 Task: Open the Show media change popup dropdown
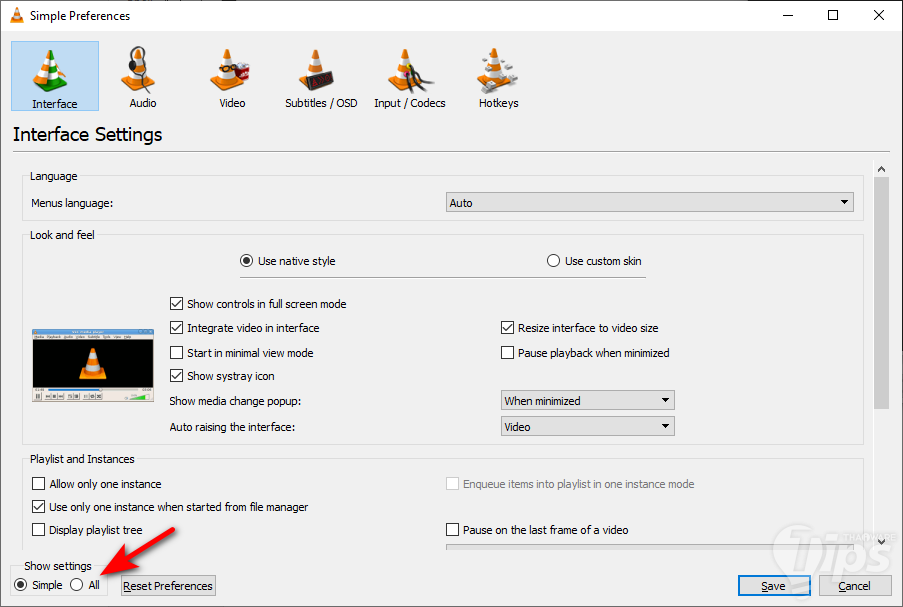pyautogui.click(x=587, y=400)
